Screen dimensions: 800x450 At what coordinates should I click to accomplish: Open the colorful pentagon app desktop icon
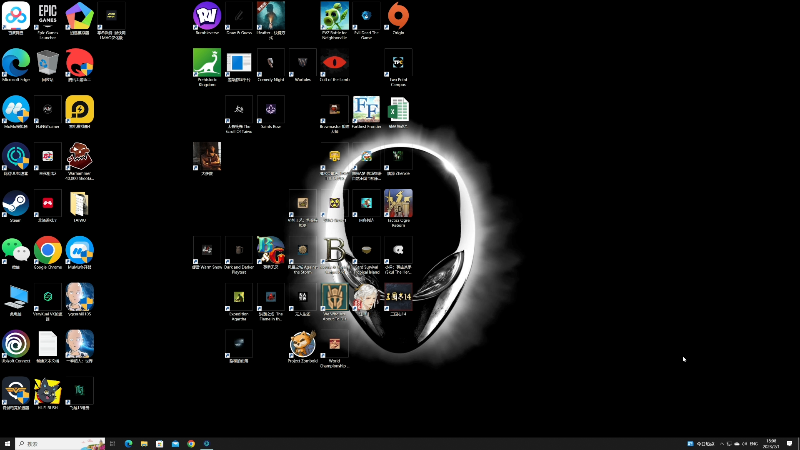click(80, 16)
